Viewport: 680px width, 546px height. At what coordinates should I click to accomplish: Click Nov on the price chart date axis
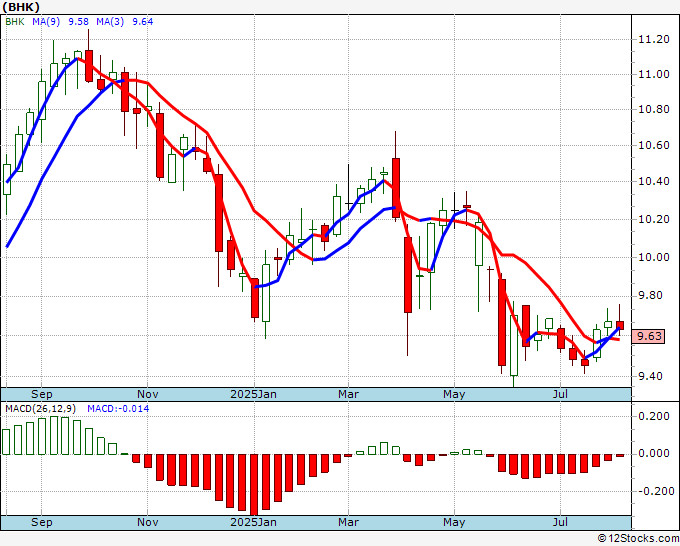point(147,394)
